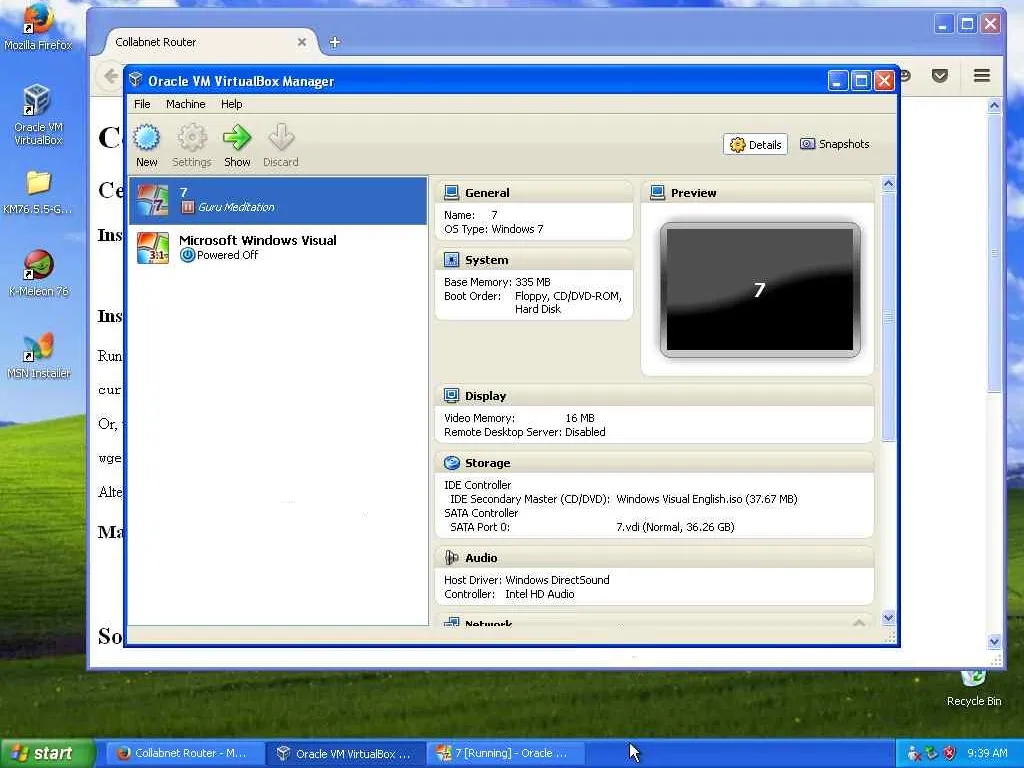Select the Microsoft Windows Visual VM
Screen dimensions: 1024x768
pos(278,248)
